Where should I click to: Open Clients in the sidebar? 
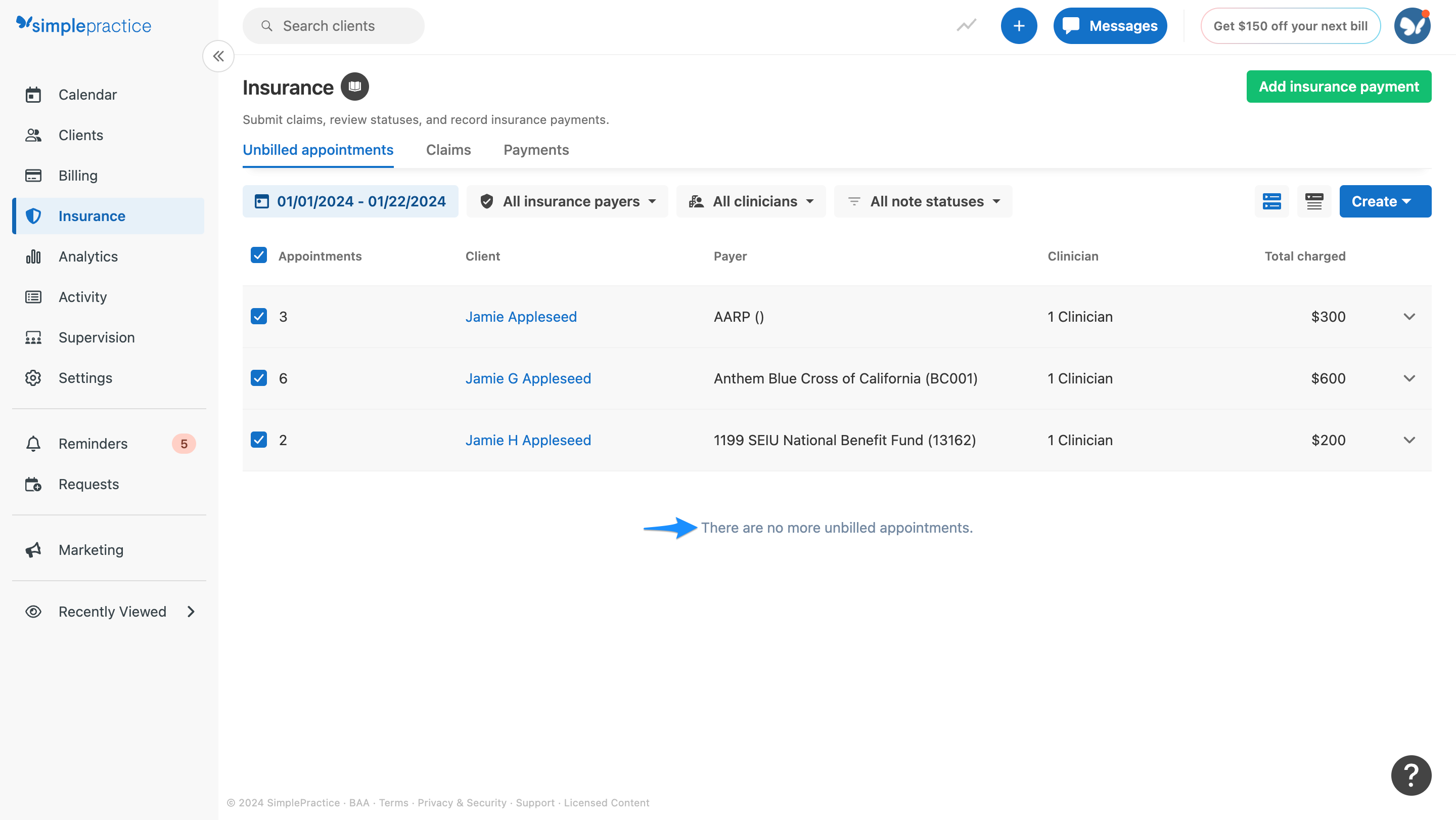click(x=109, y=135)
